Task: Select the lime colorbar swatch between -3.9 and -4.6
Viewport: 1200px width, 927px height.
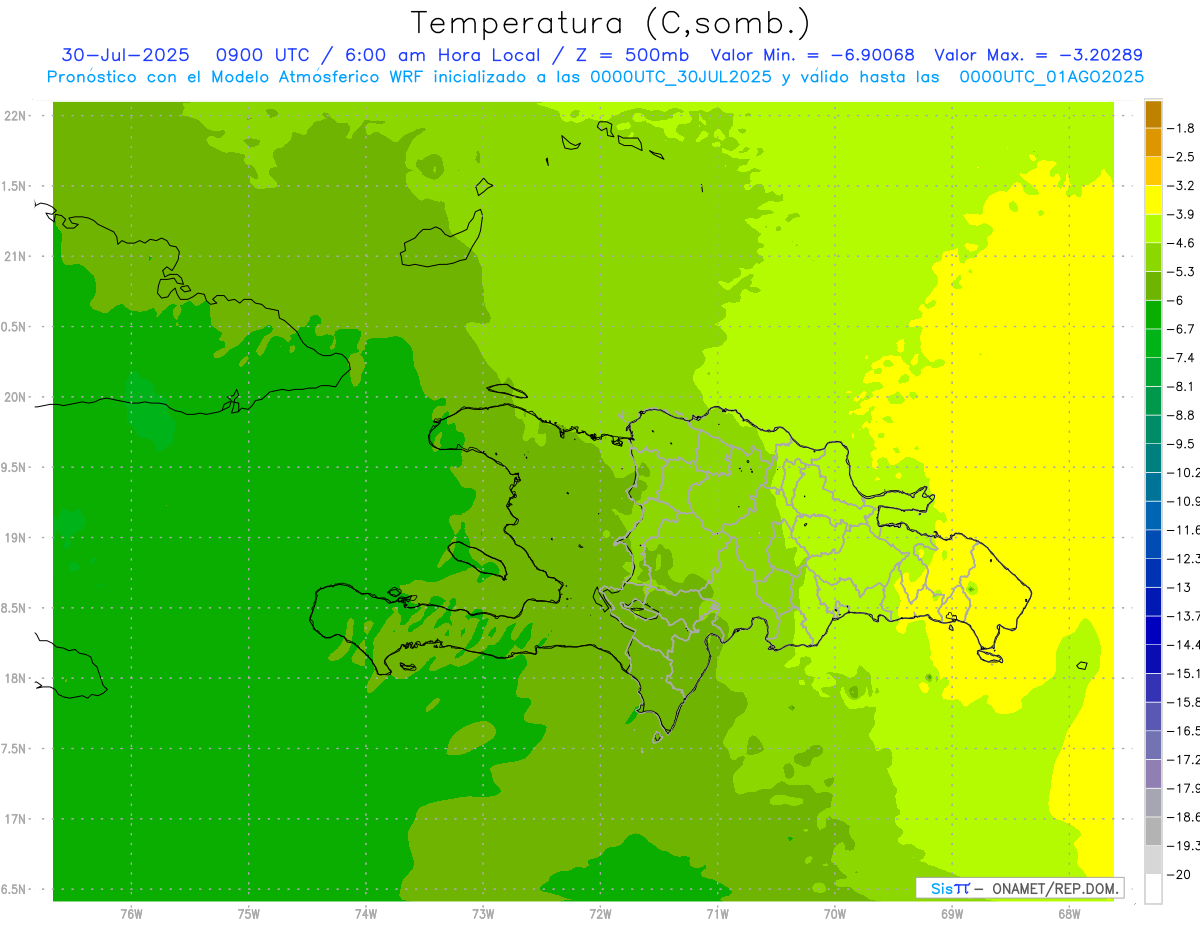Action: pyautogui.click(x=1153, y=228)
